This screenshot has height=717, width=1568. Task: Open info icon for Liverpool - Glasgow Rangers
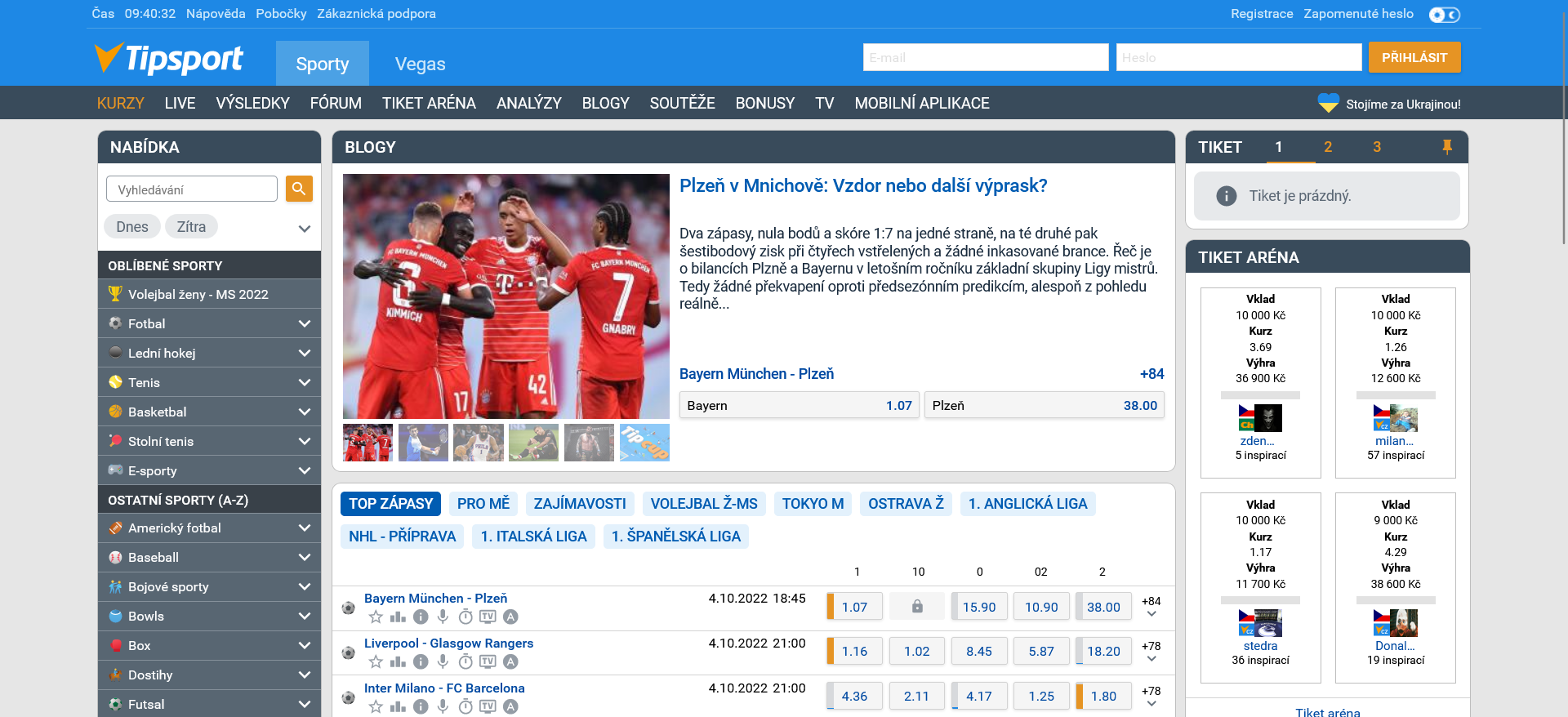pyautogui.click(x=421, y=661)
